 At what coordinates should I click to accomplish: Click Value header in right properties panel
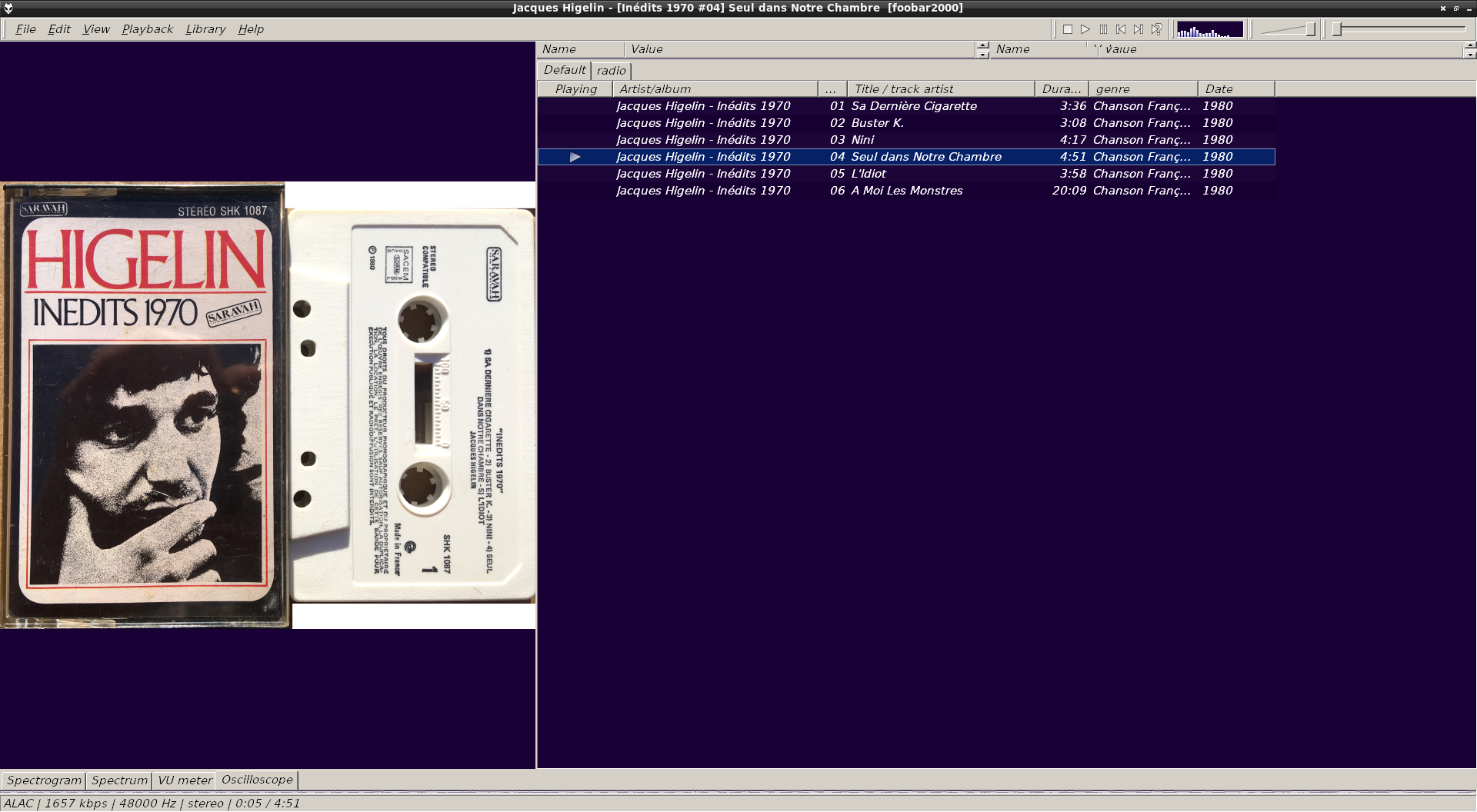click(x=1281, y=49)
